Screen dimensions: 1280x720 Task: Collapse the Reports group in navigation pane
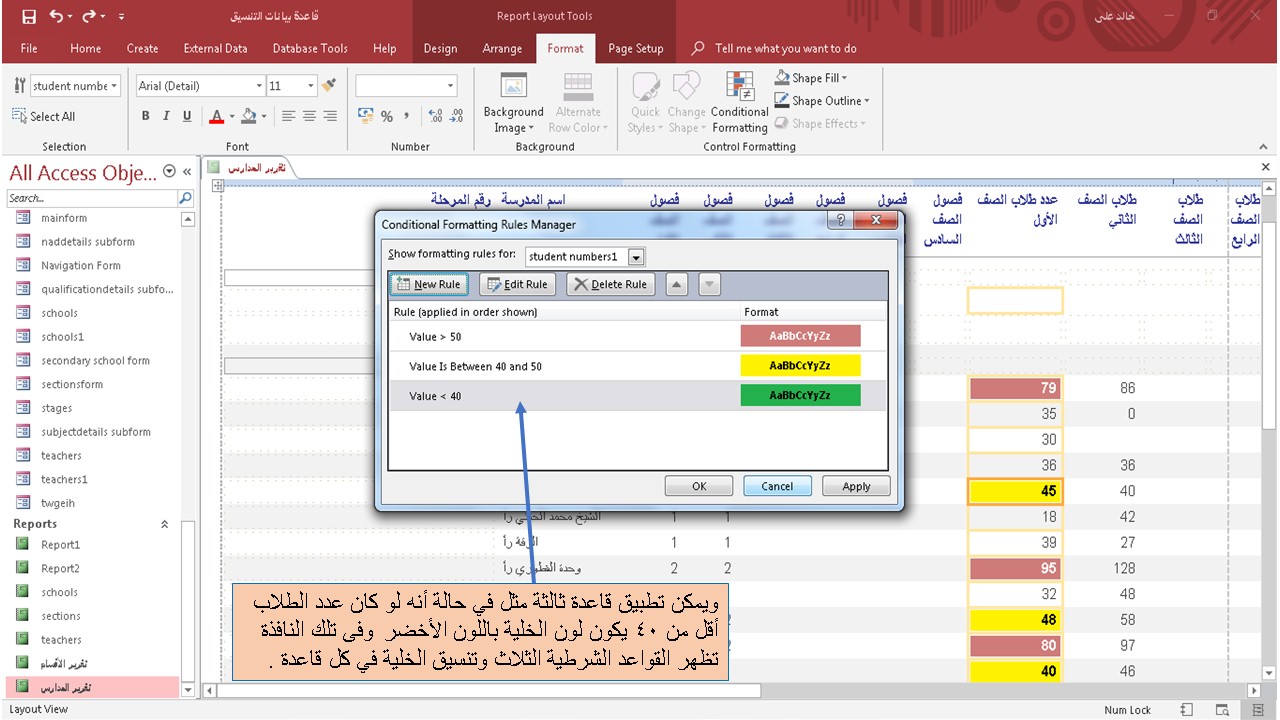click(165, 524)
